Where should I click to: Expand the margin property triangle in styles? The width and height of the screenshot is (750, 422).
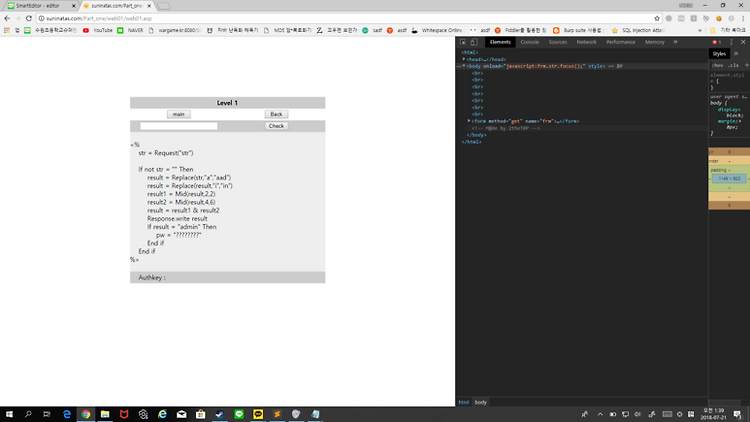pyautogui.click(x=740, y=122)
